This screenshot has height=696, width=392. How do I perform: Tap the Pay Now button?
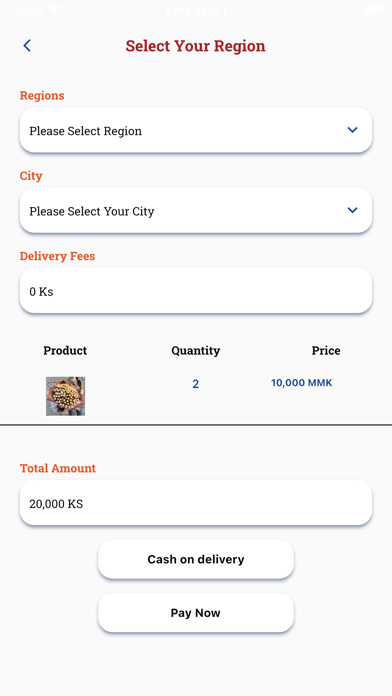pyautogui.click(x=196, y=613)
